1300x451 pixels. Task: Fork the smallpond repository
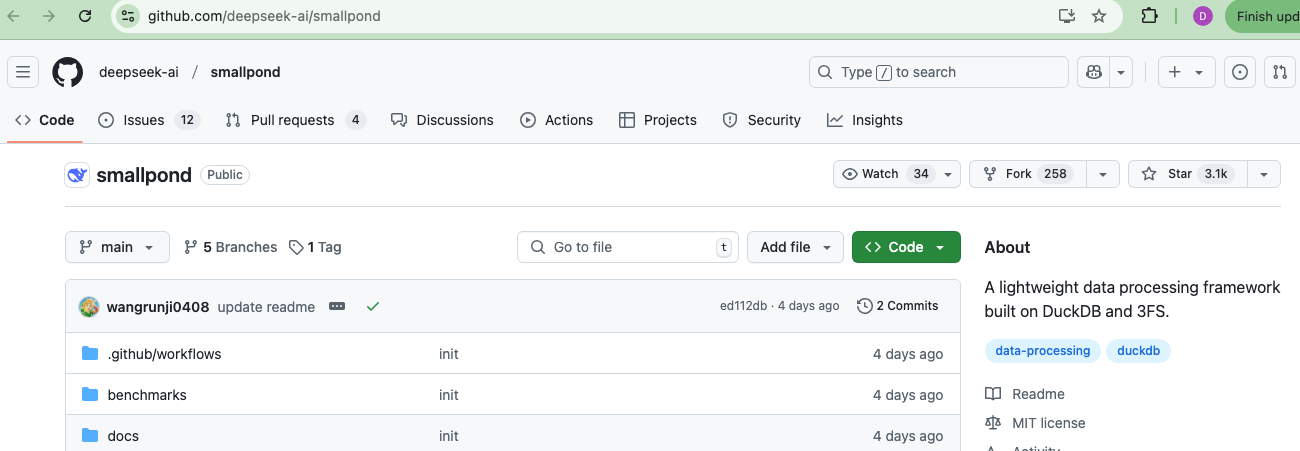click(1028, 174)
